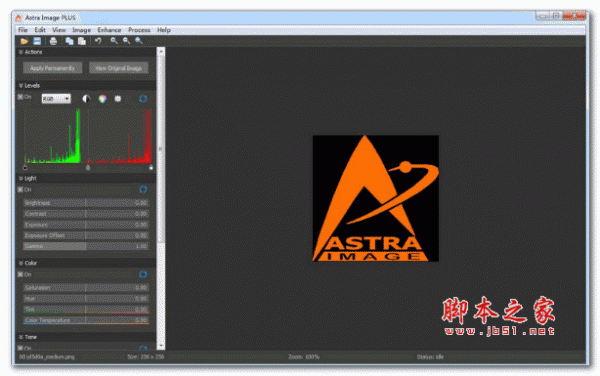This screenshot has width=600, height=376.
Task: Click the Astra Image title bar logo
Action: pyautogui.click(x=18, y=18)
